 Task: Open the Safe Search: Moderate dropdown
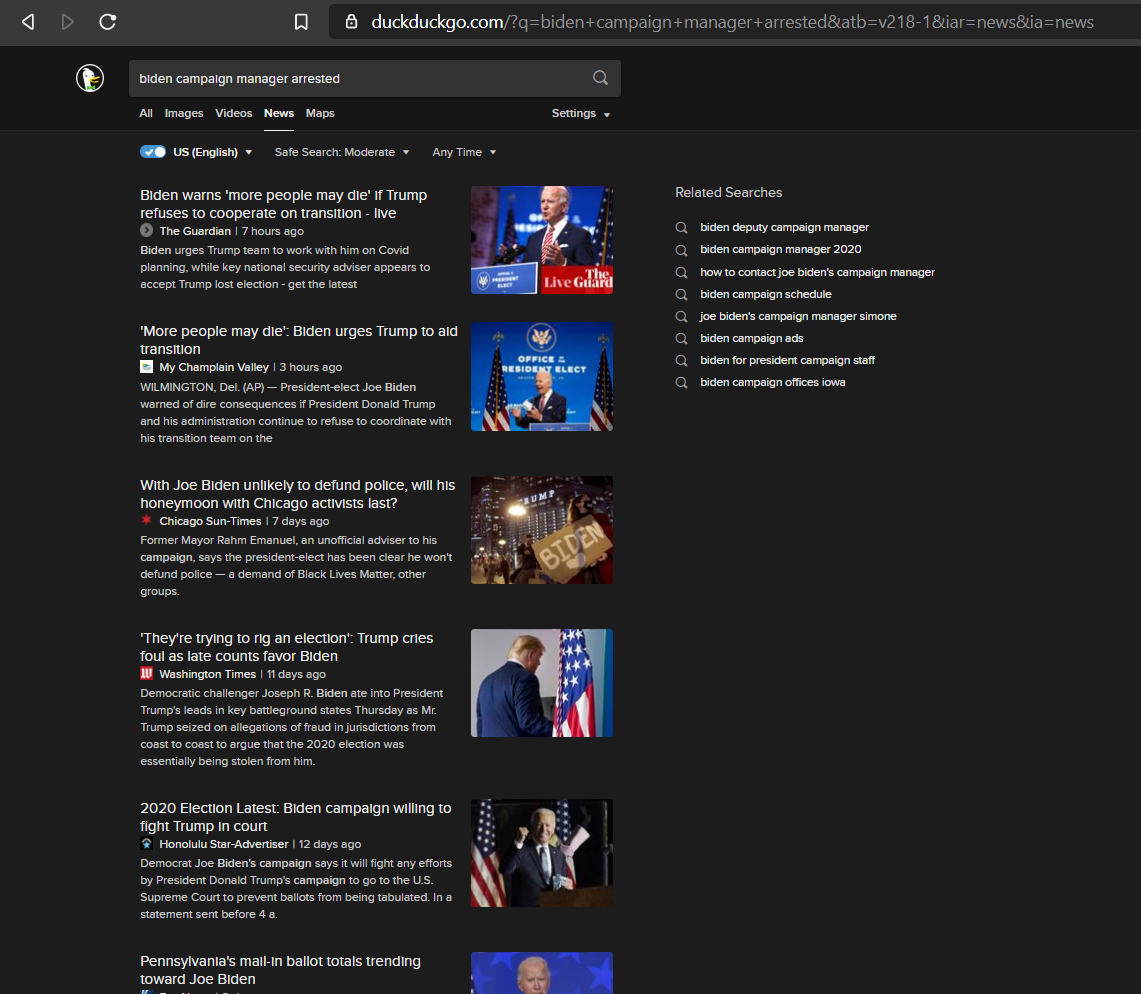tap(341, 152)
